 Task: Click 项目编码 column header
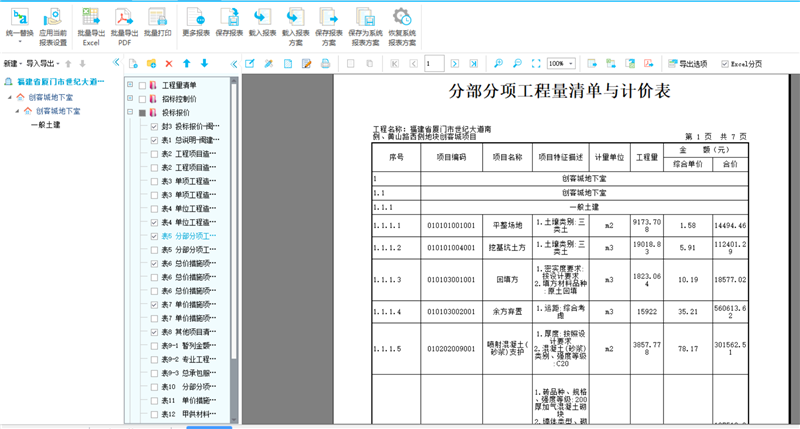tap(452, 157)
